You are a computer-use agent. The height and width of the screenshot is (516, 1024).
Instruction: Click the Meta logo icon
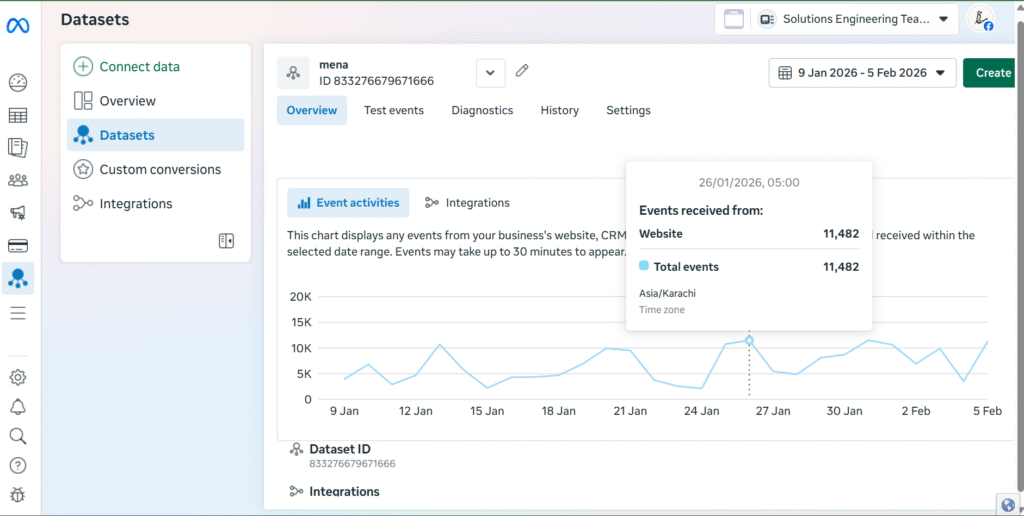(x=18, y=26)
